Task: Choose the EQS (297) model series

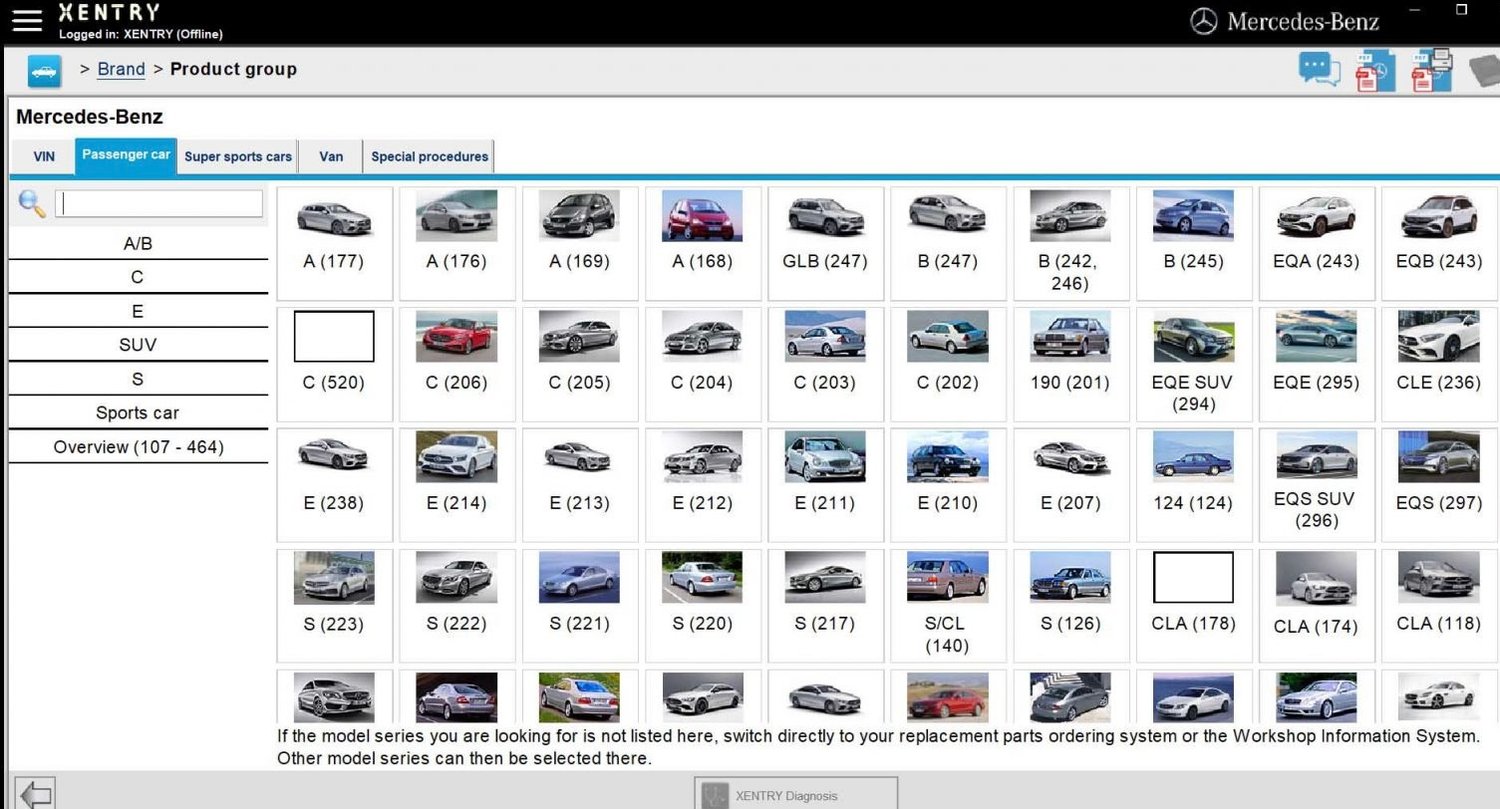Action: (x=1439, y=485)
